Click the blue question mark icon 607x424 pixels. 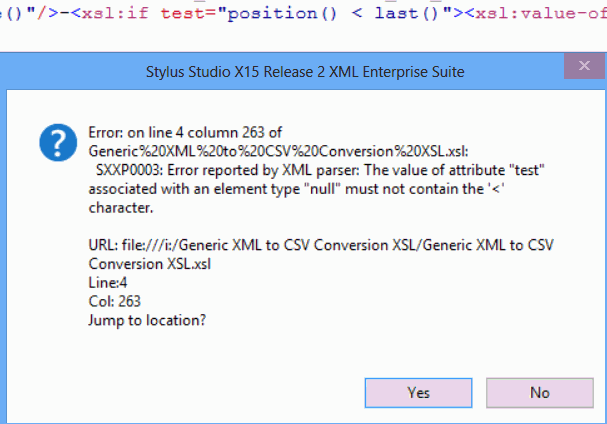coord(56,143)
